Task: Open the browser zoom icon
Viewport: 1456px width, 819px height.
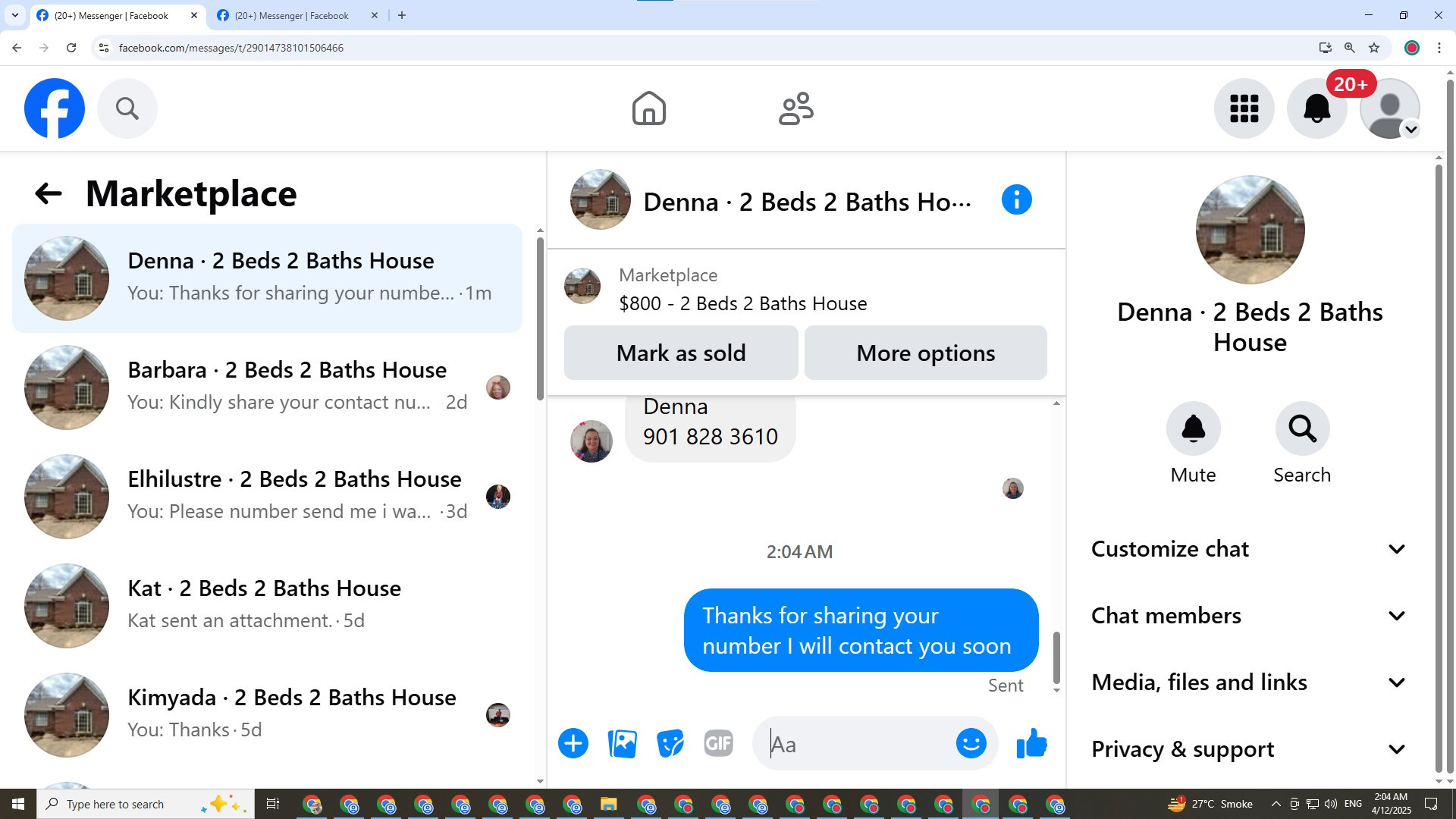Action: 1350,48
